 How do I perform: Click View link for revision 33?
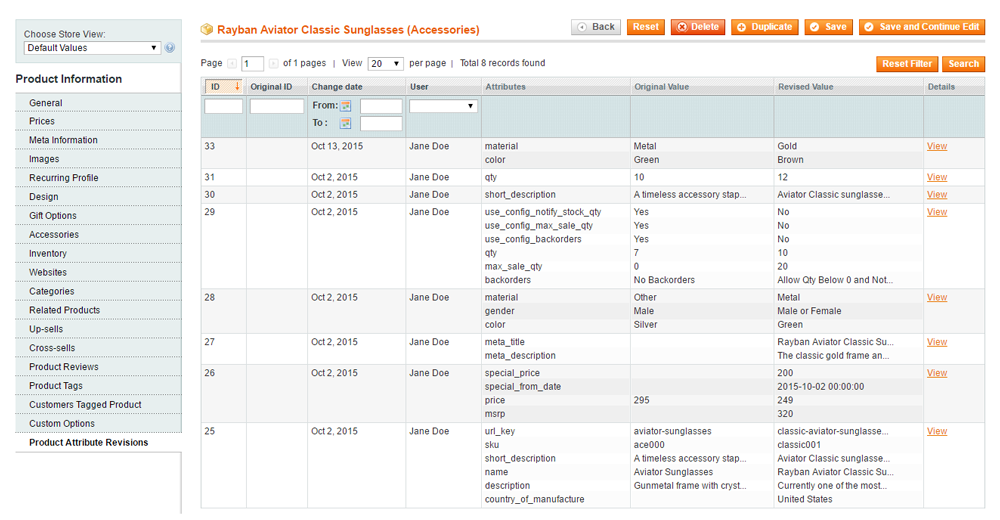936,147
